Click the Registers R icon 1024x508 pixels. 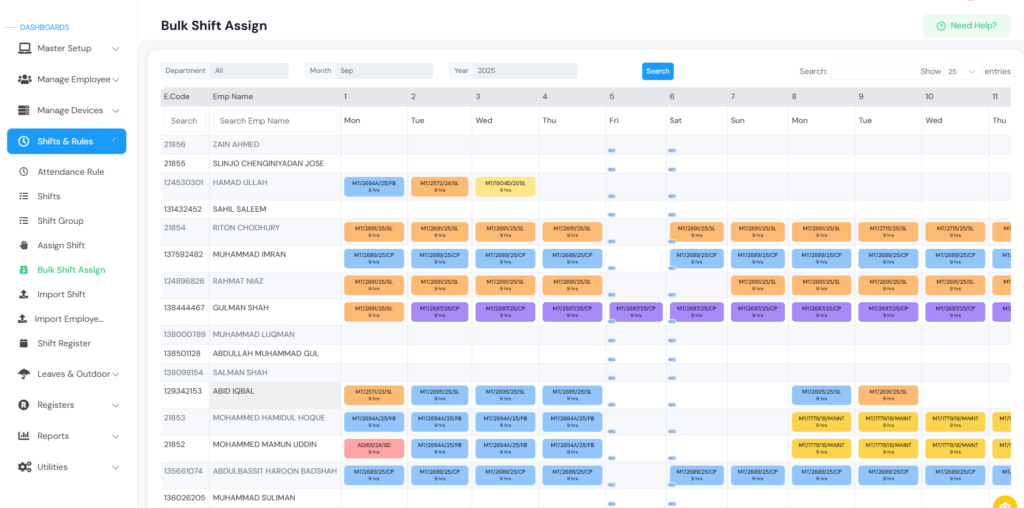(24, 405)
